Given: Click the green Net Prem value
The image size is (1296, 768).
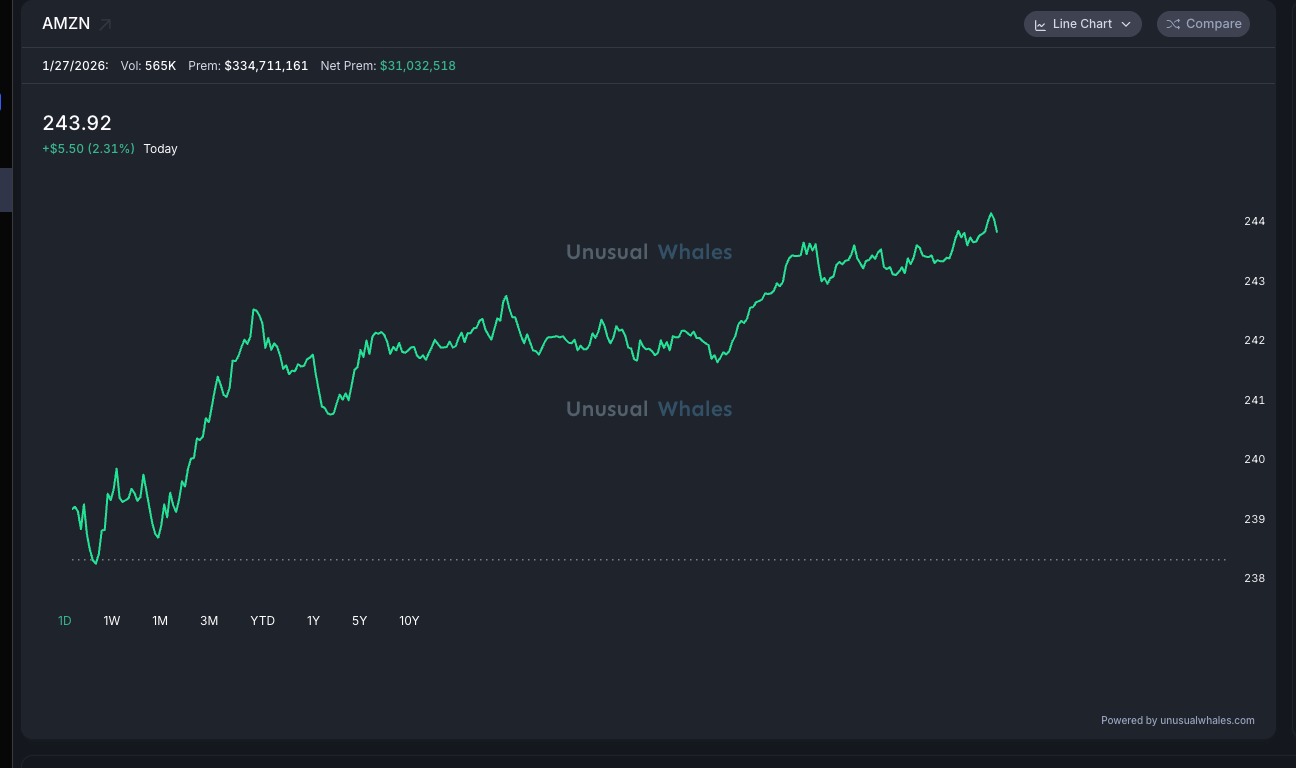Looking at the screenshot, I should pos(417,66).
